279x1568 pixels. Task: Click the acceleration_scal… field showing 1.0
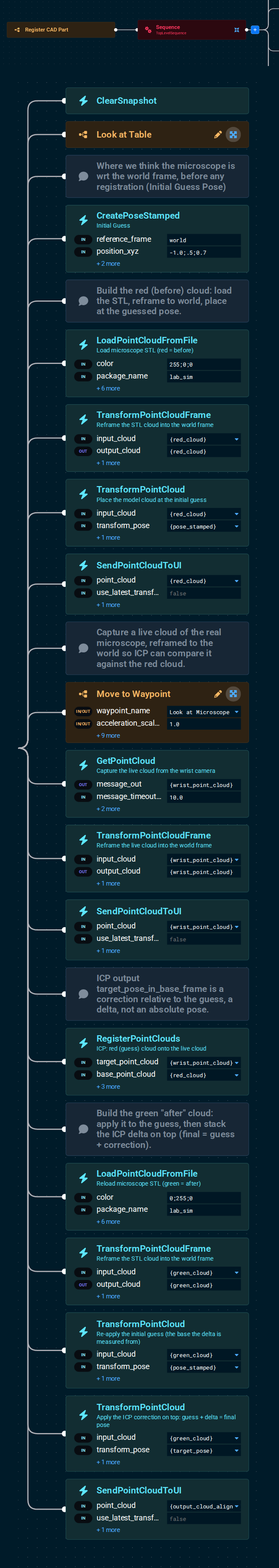[204, 724]
